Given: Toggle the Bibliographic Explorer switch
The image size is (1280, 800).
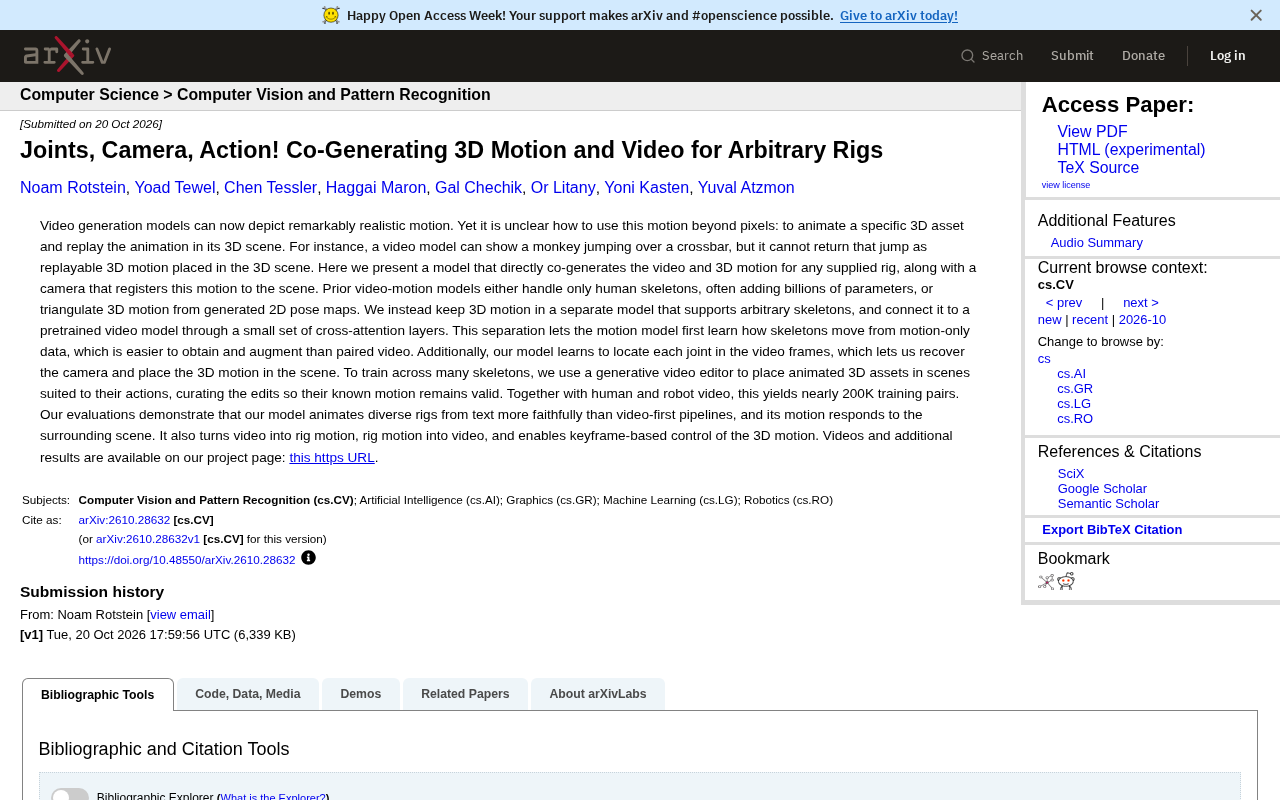Looking at the screenshot, I should coord(70,796).
